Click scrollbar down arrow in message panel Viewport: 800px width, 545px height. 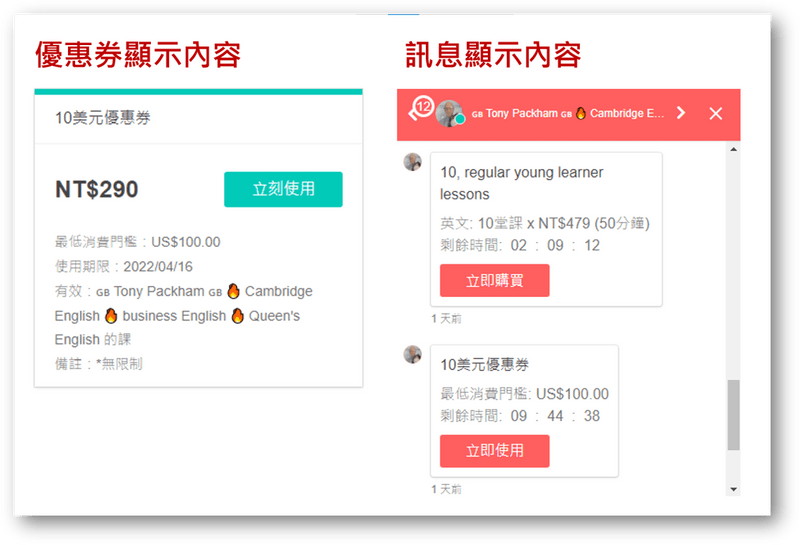click(x=734, y=488)
